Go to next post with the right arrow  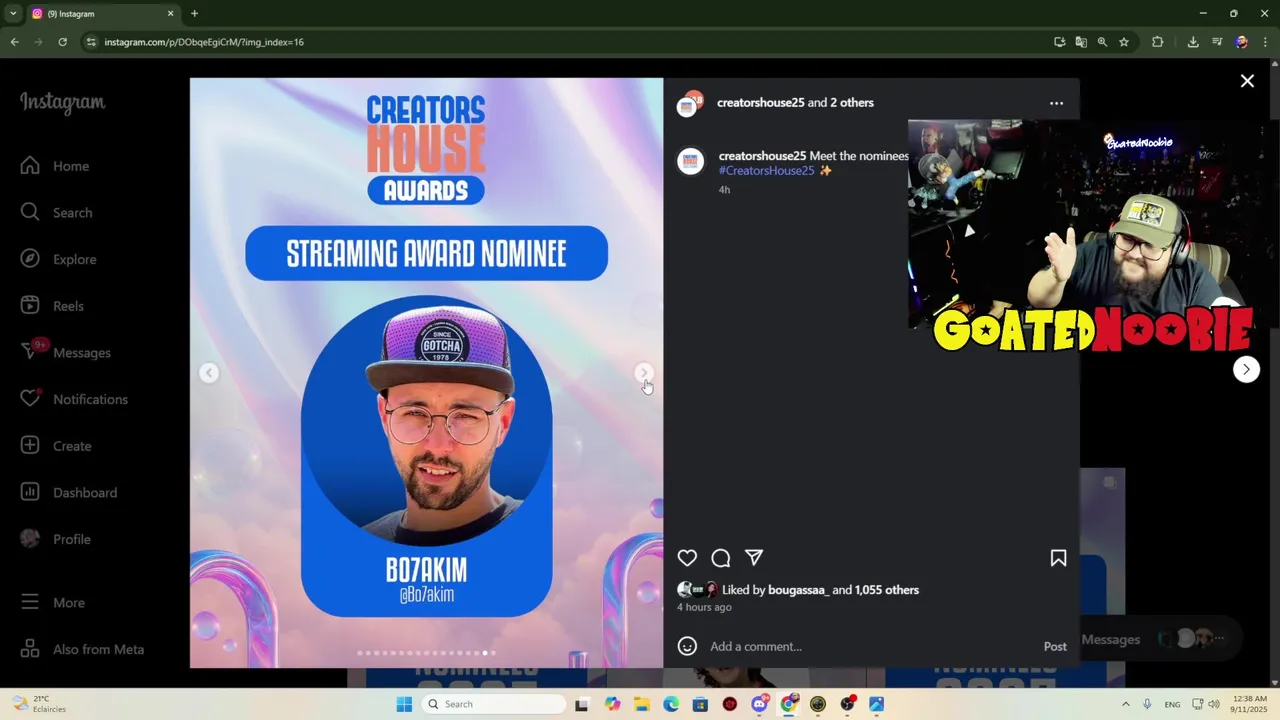pyautogui.click(x=1246, y=369)
